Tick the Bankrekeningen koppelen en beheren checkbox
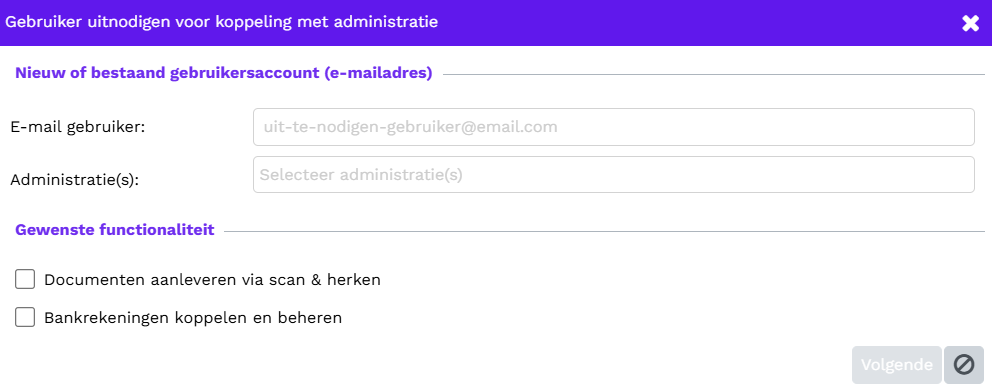The image size is (992, 389). [x=25, y=317]
